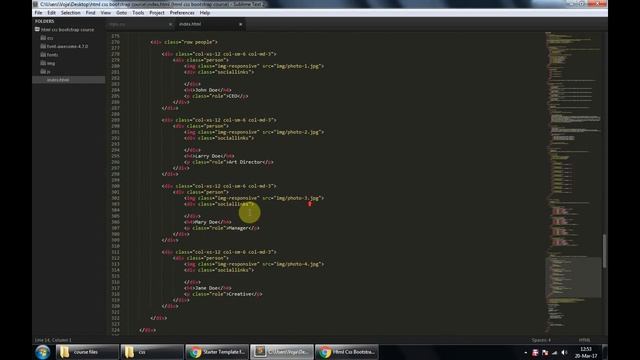This screenshot has width=640, height=360.
Task: Open the Preferences menu
Action: tap(182, 13)
